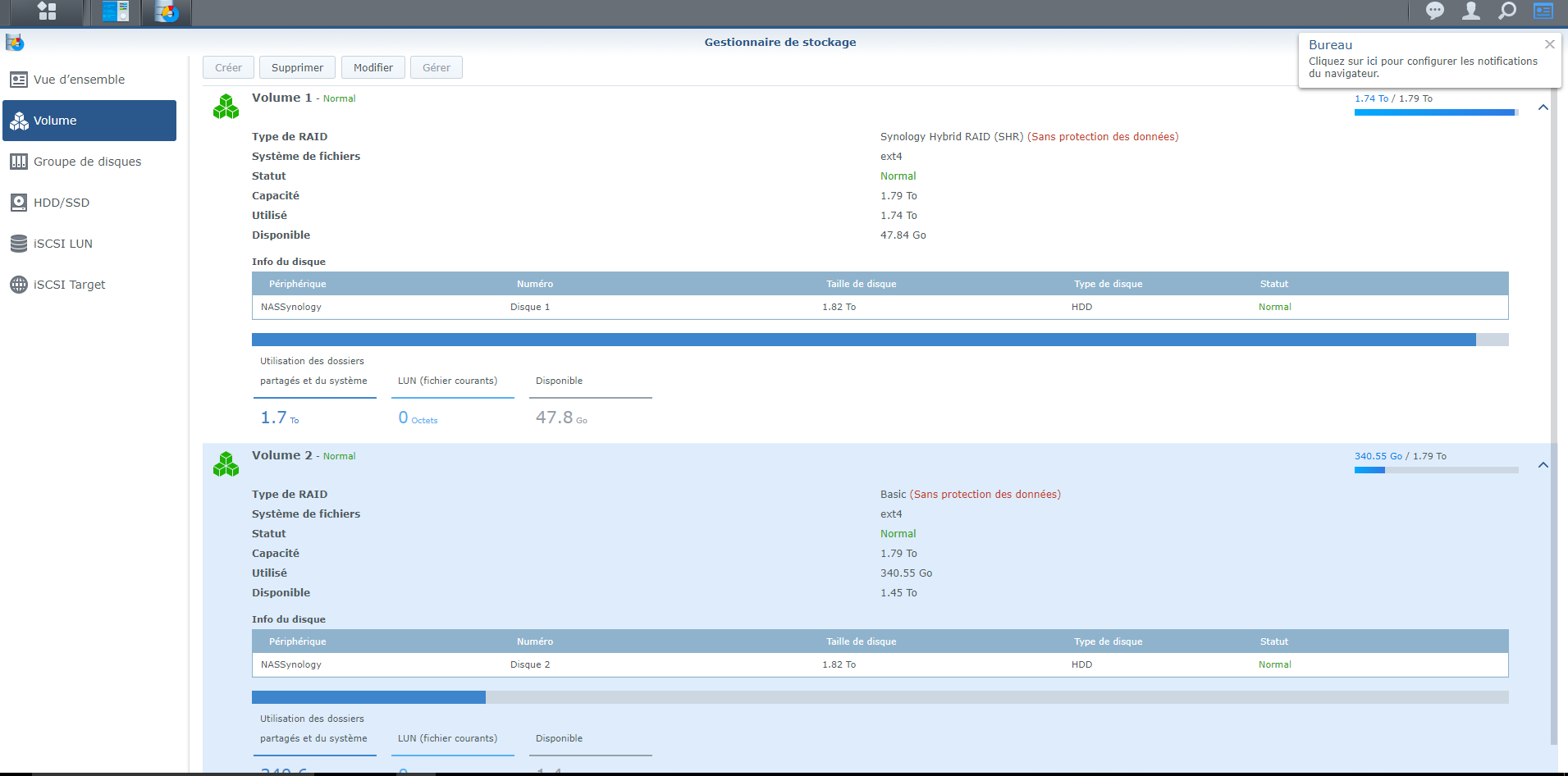Click the Modifier button
The width and height of the screenshot is (1568, 776).
373,67
